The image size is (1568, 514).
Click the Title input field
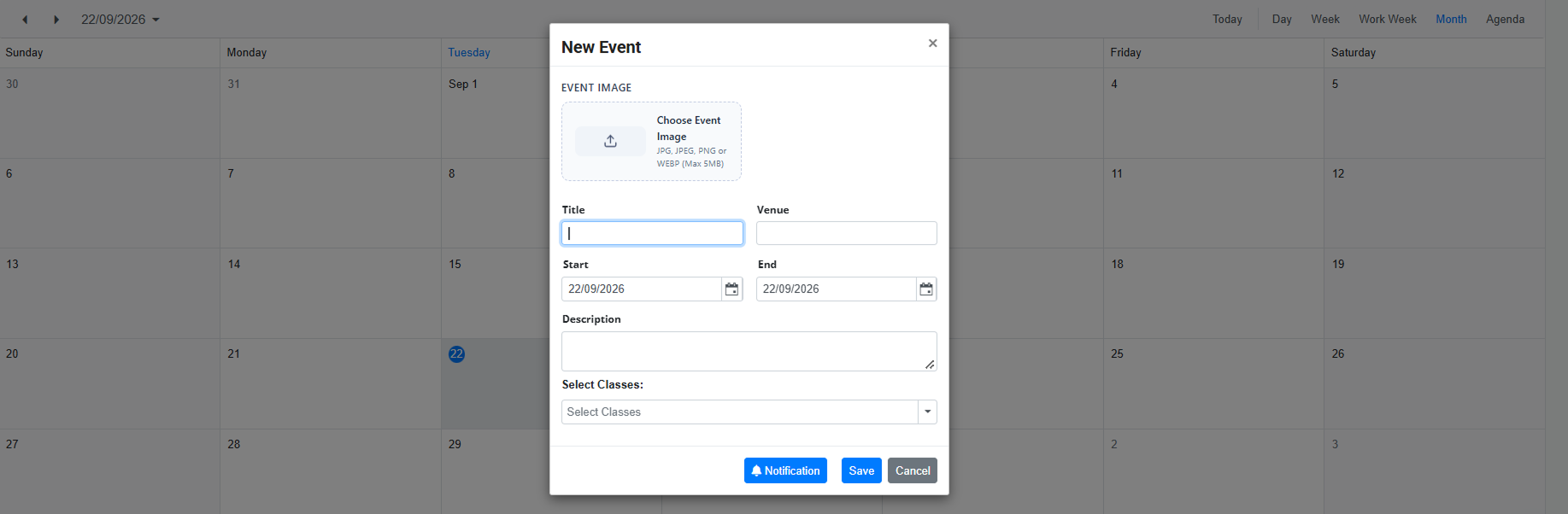[652, 233]
